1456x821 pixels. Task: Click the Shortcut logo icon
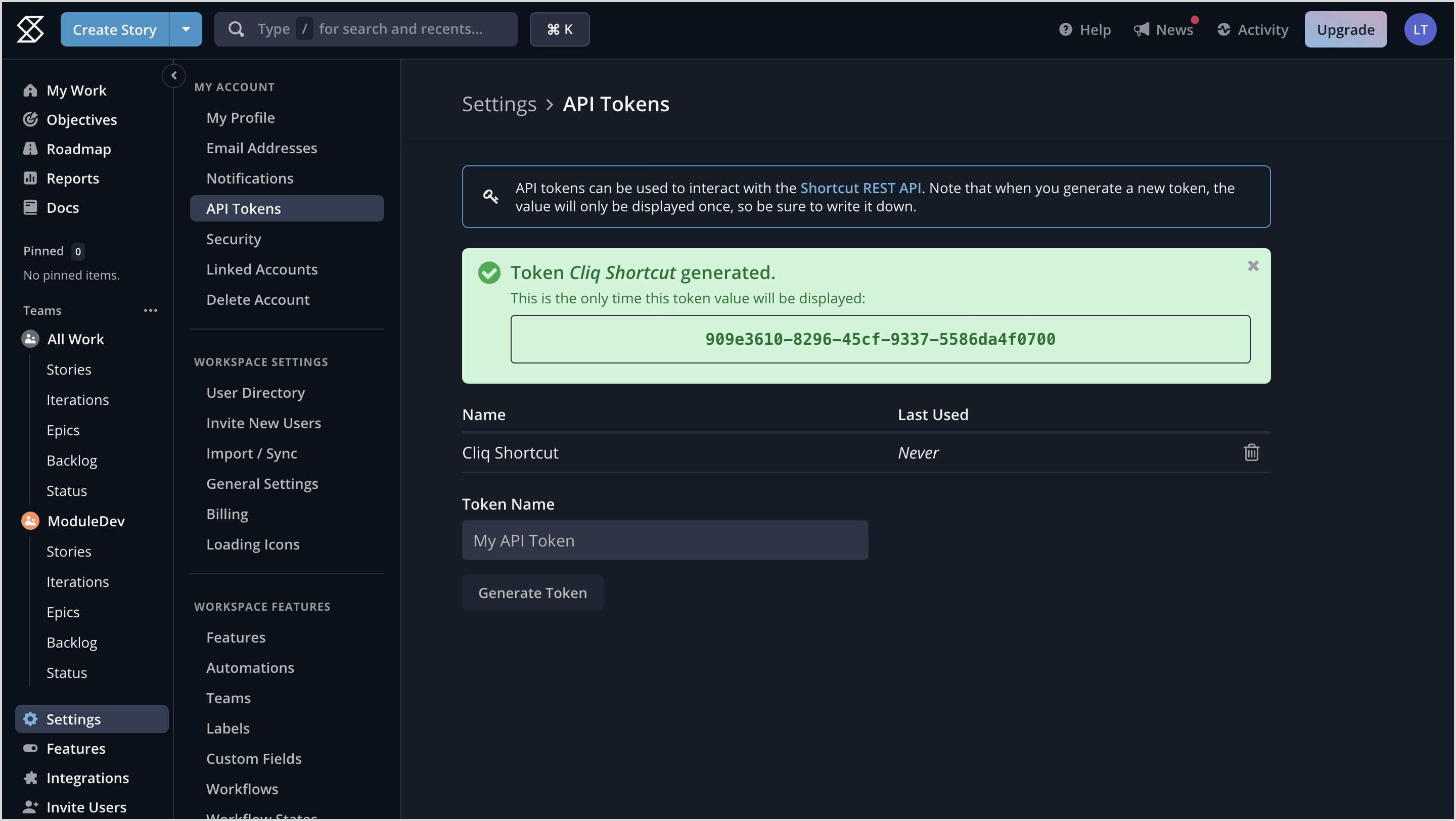click(30, 29)
